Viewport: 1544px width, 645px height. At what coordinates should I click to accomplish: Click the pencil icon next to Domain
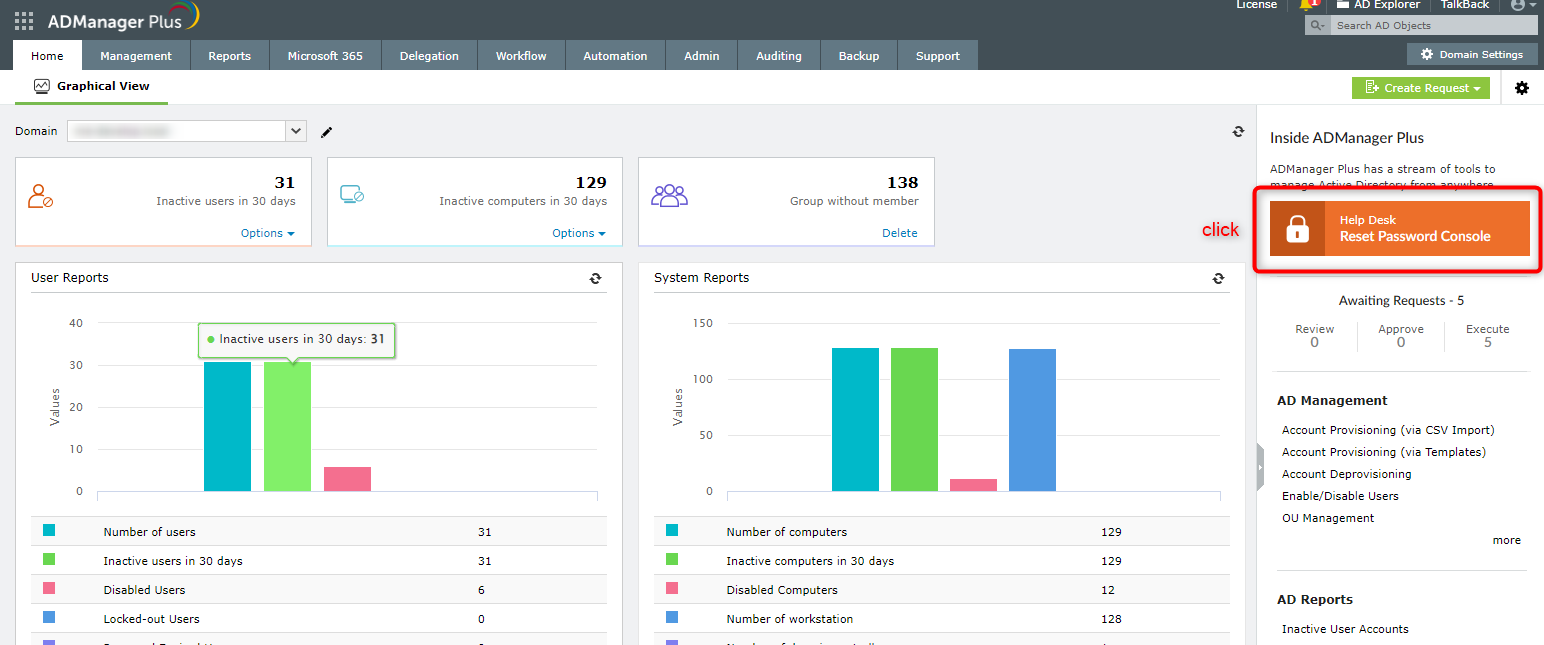pyautogui.click(x=326, y=132)
